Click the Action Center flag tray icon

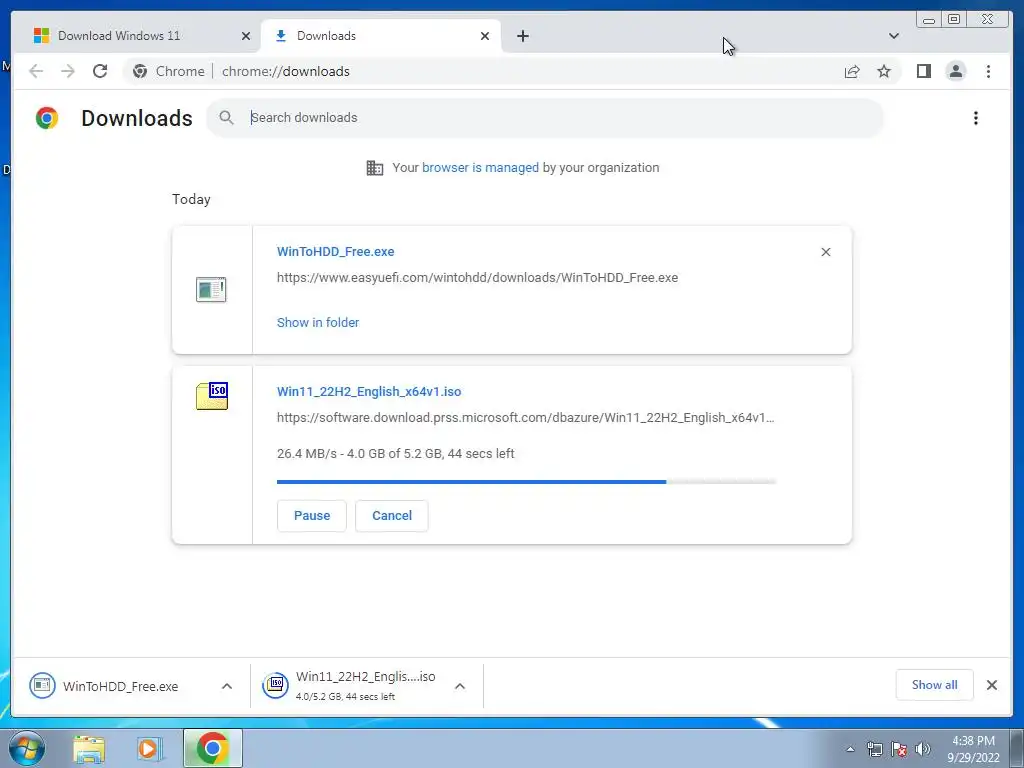coord(899,749)
